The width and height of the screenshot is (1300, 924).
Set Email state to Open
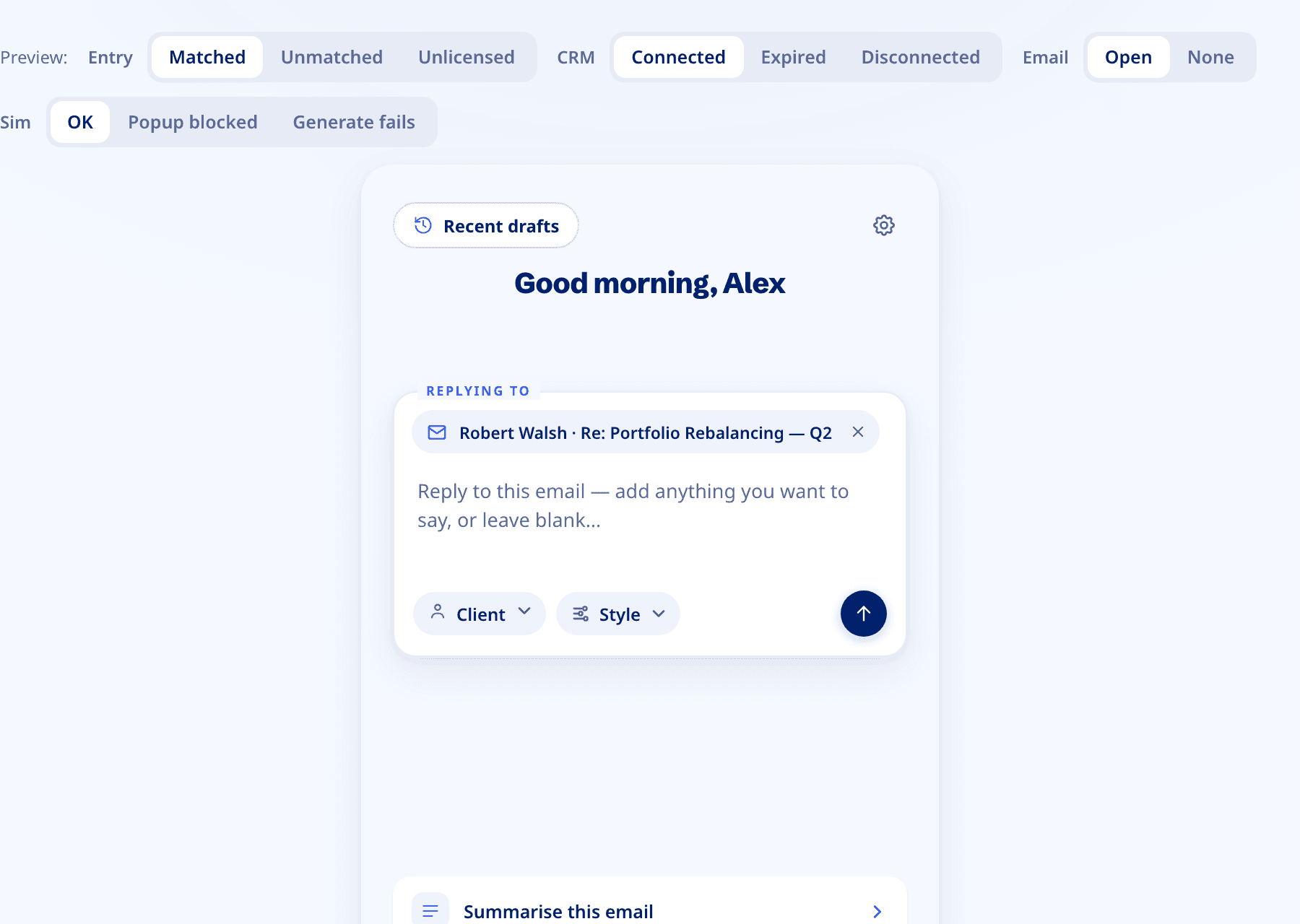1128,57
